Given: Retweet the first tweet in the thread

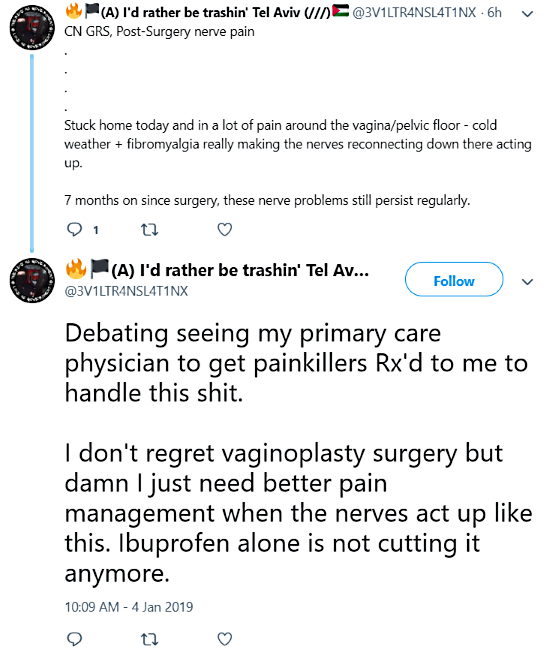Looking at the screenshot, I should tap(149, 229).
